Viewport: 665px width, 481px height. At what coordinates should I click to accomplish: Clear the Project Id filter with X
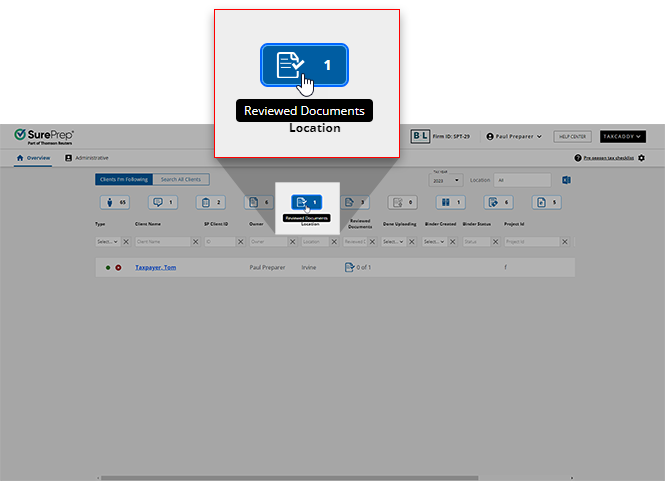pos(564,242)
